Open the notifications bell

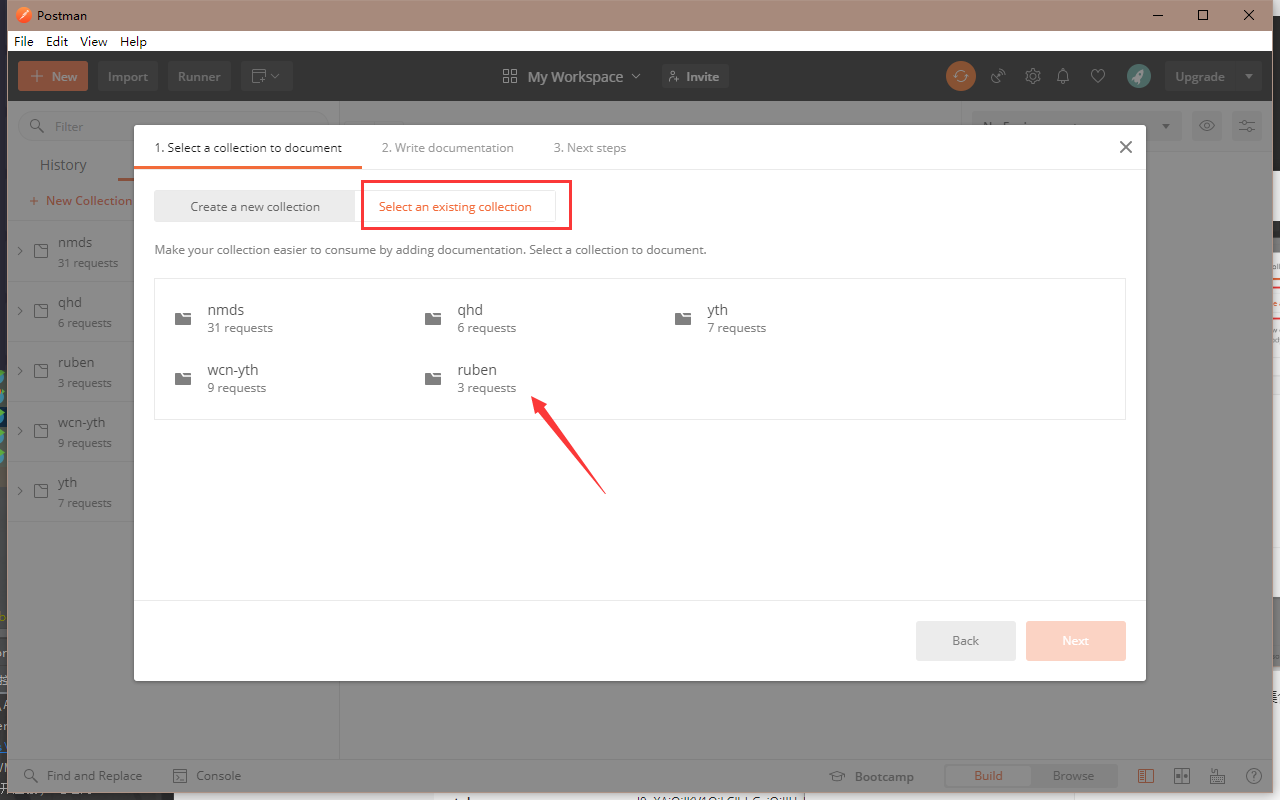point(1064,76)
